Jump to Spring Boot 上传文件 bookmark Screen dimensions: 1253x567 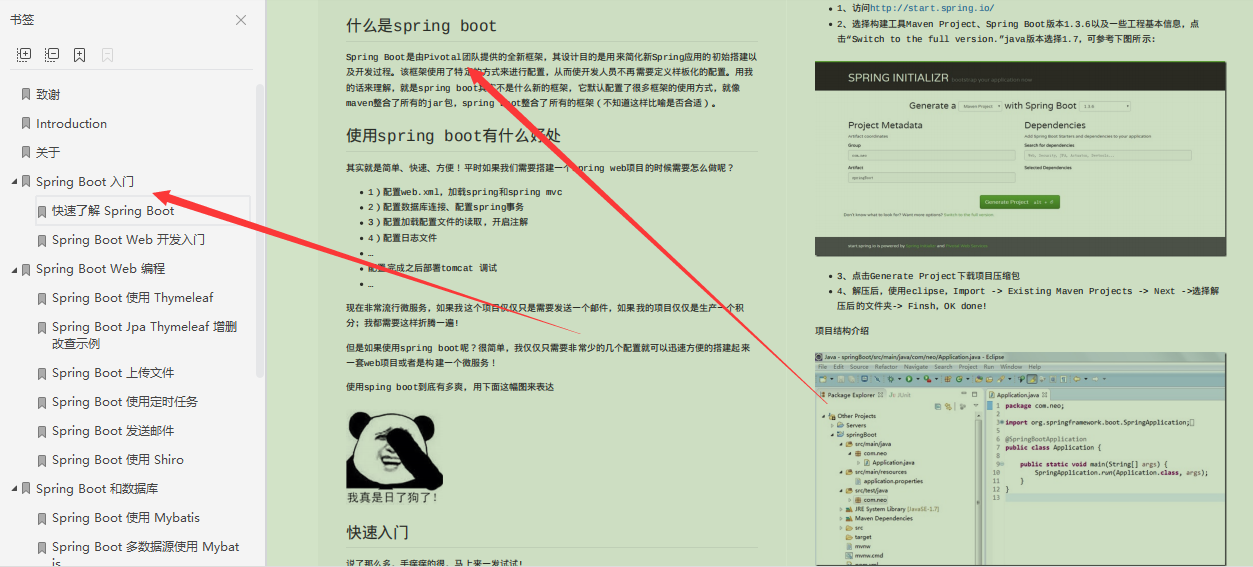pyautogui.click(x=113, y=373)
